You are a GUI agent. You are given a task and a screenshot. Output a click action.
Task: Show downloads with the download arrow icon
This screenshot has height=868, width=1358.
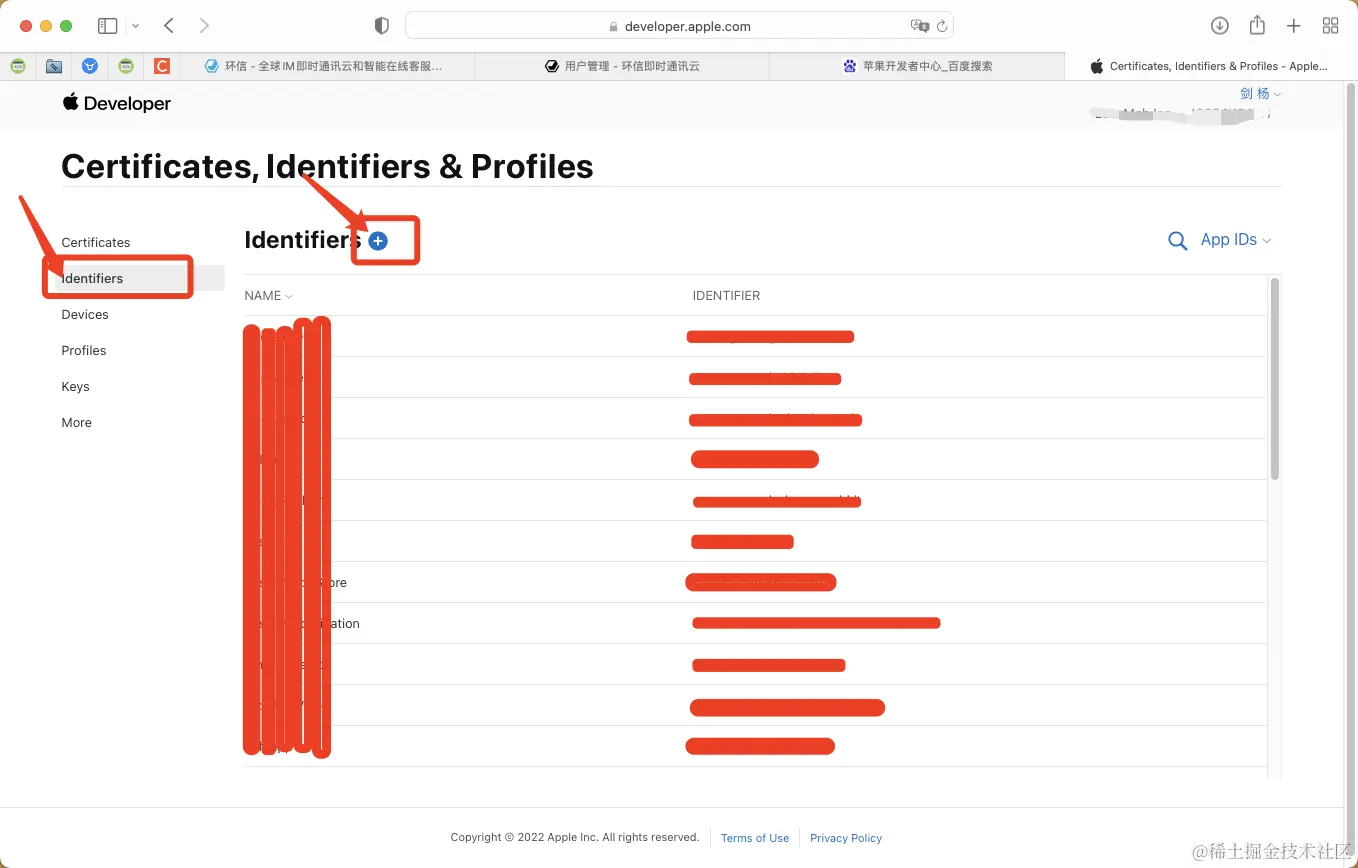[1219, 26]
